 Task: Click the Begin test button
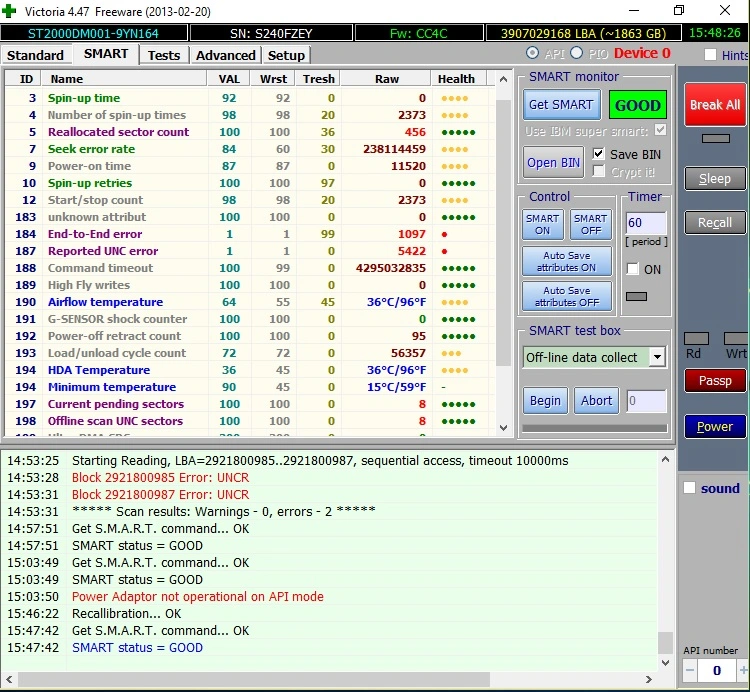coord(545,401)
